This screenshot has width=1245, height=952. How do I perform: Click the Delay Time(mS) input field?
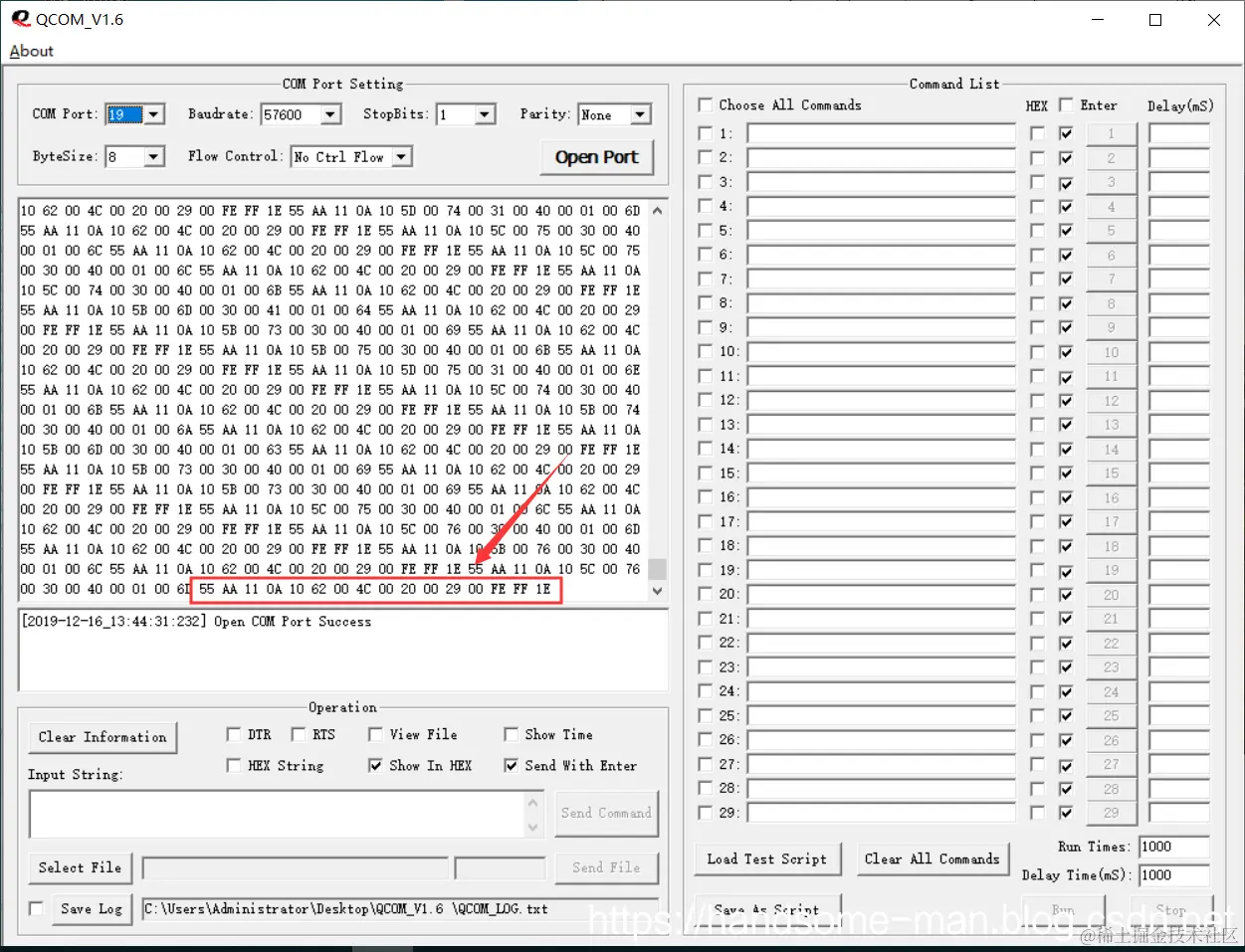[1173, 875]
